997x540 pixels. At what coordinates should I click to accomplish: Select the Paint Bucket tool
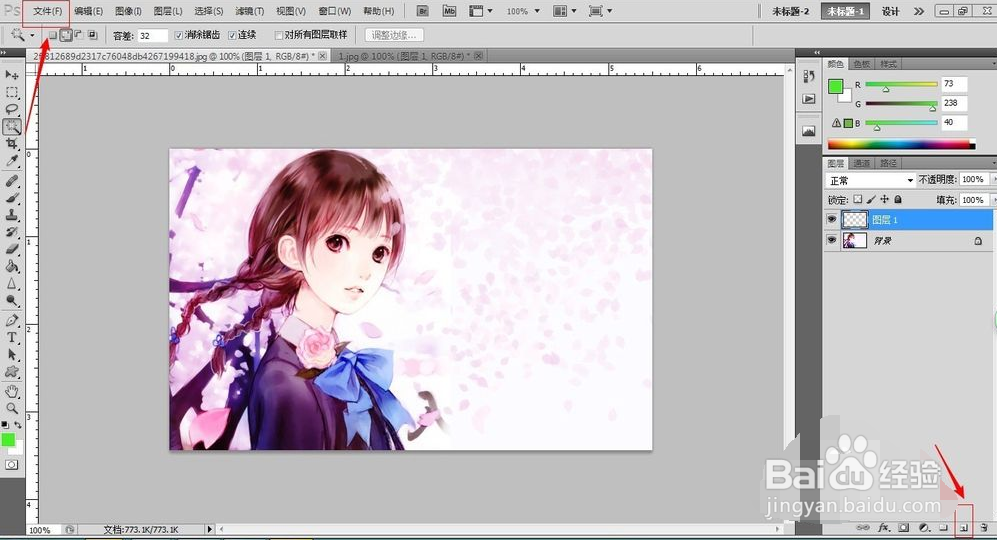click(11, 267)
